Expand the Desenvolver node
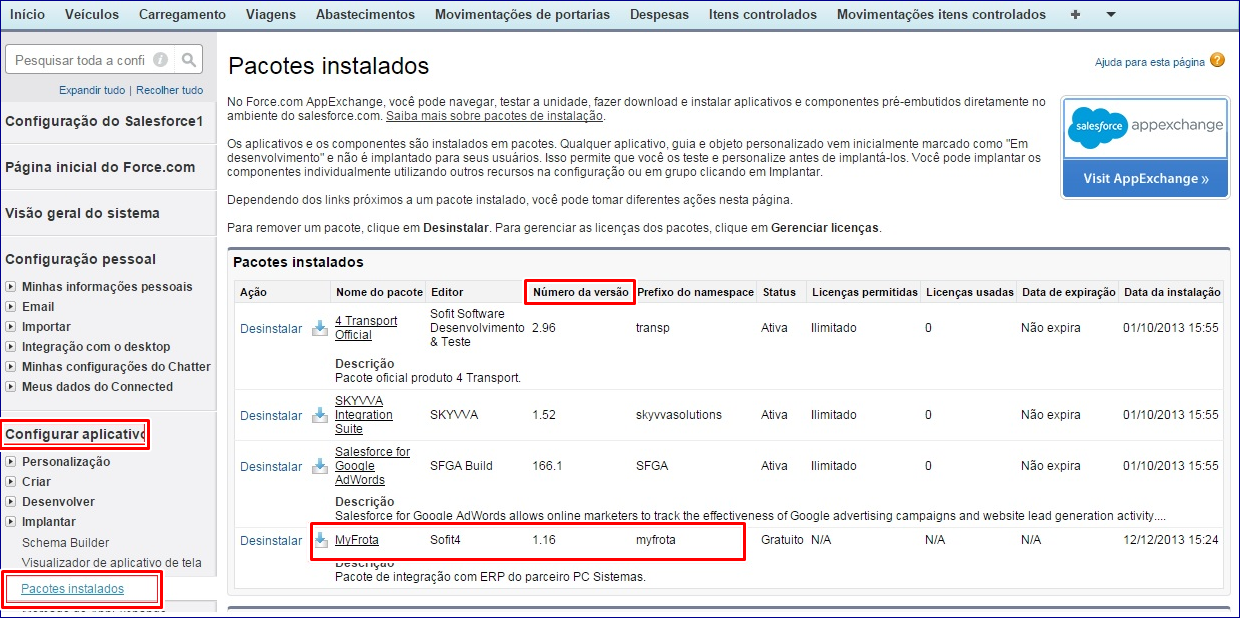 pyautogui.click(x=11, y=502)
